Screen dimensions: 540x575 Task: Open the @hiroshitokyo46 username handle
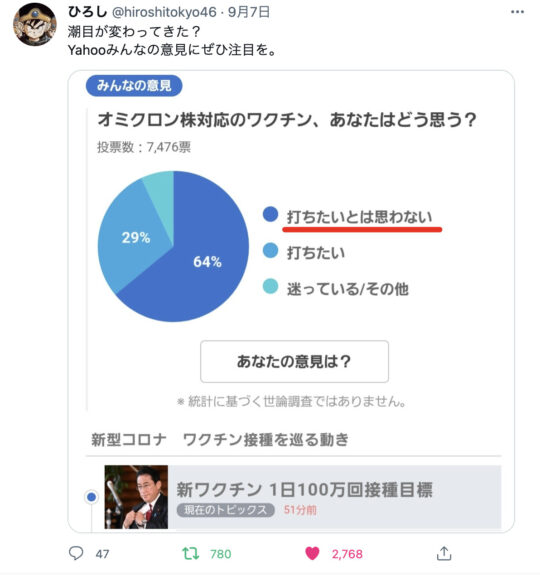(164, 12)
